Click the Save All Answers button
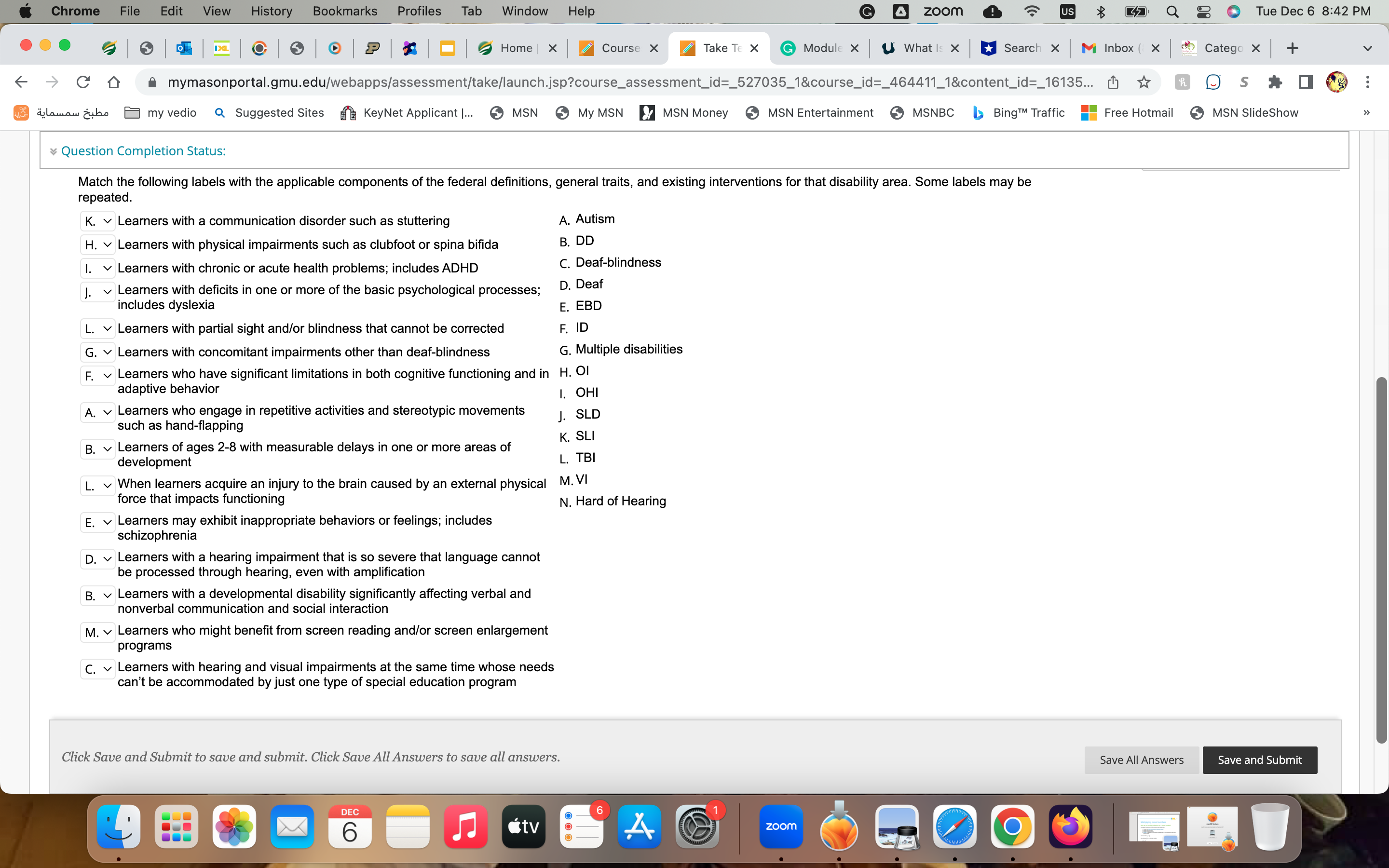Image resolution: width=1389 pixels, height=868 pixels. (x=1141, y=759)
